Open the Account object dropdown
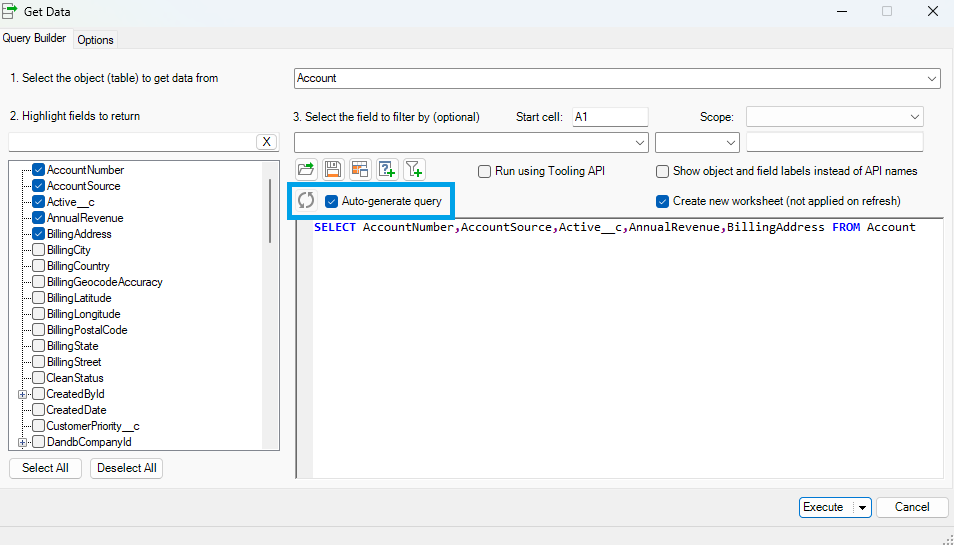Viewport: 954px width, 545px height. coord(932,78)
